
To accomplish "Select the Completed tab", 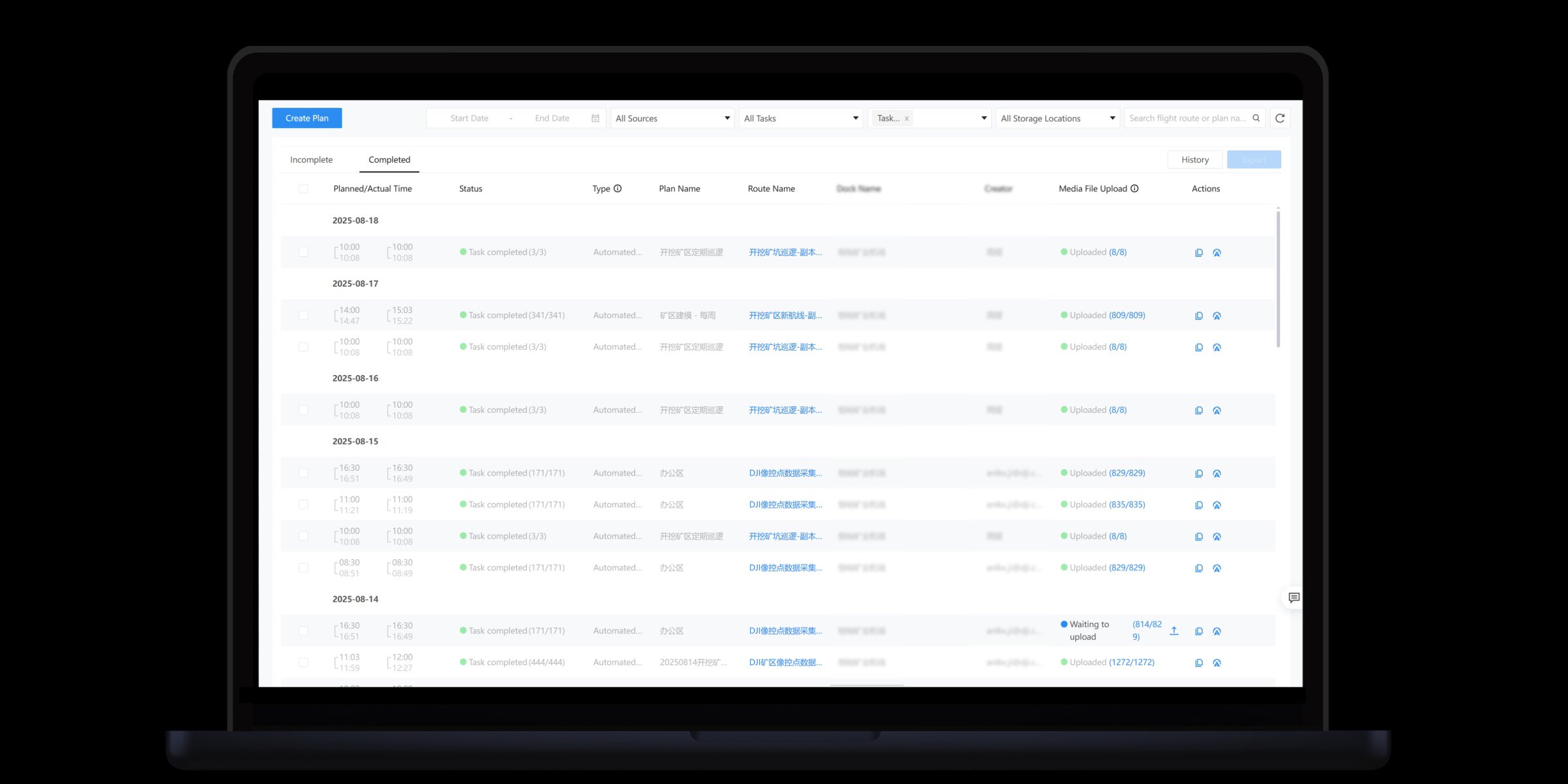I will click(389, 160).
